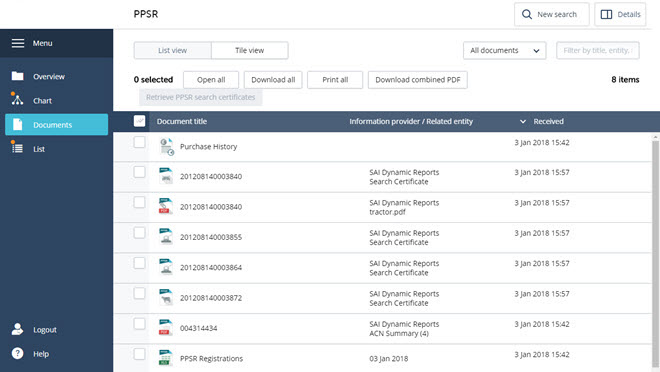The width and height of the screenshot is (660, 372).
Task: Click the Purchase History title text
Action: (x=208, y=146)
